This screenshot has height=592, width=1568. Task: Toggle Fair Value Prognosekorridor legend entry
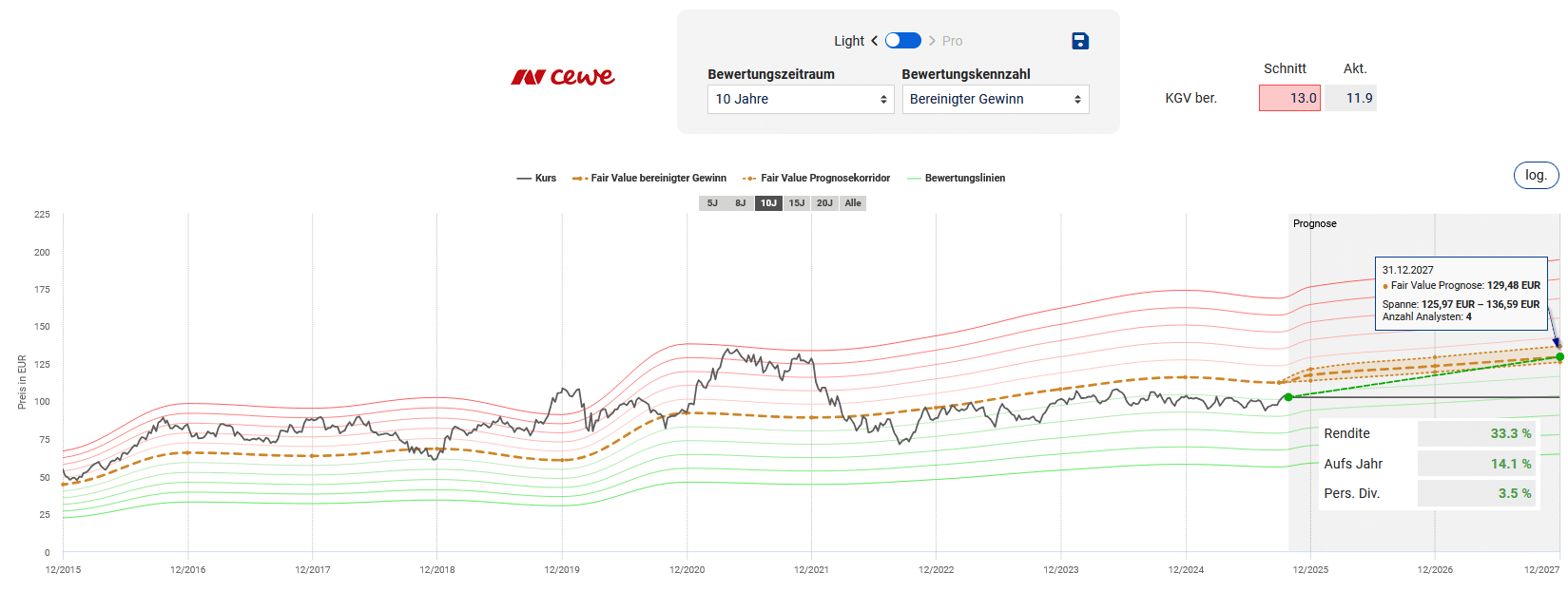click(817, 179)
